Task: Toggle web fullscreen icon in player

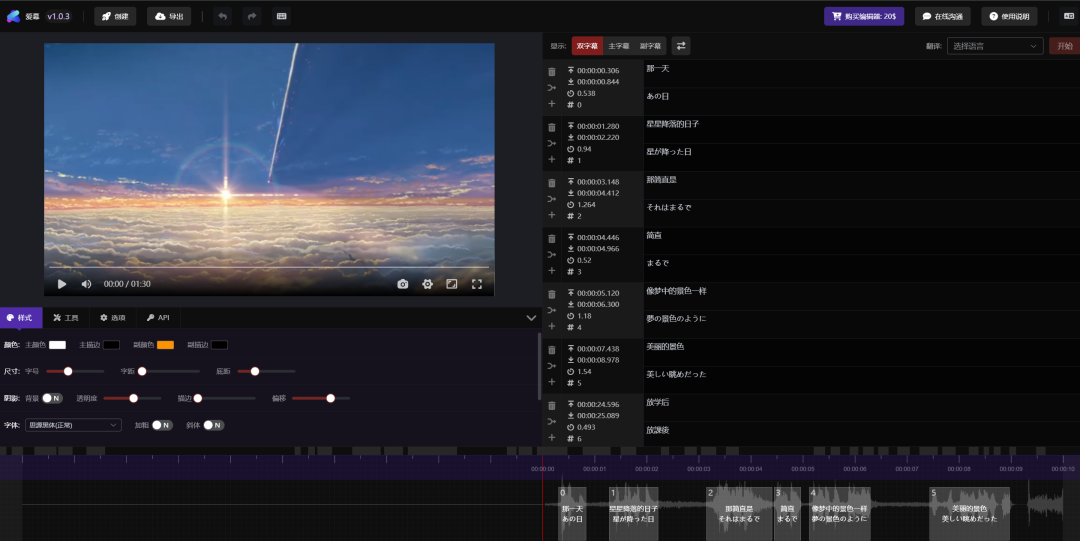Action: (x=452, y=284)
